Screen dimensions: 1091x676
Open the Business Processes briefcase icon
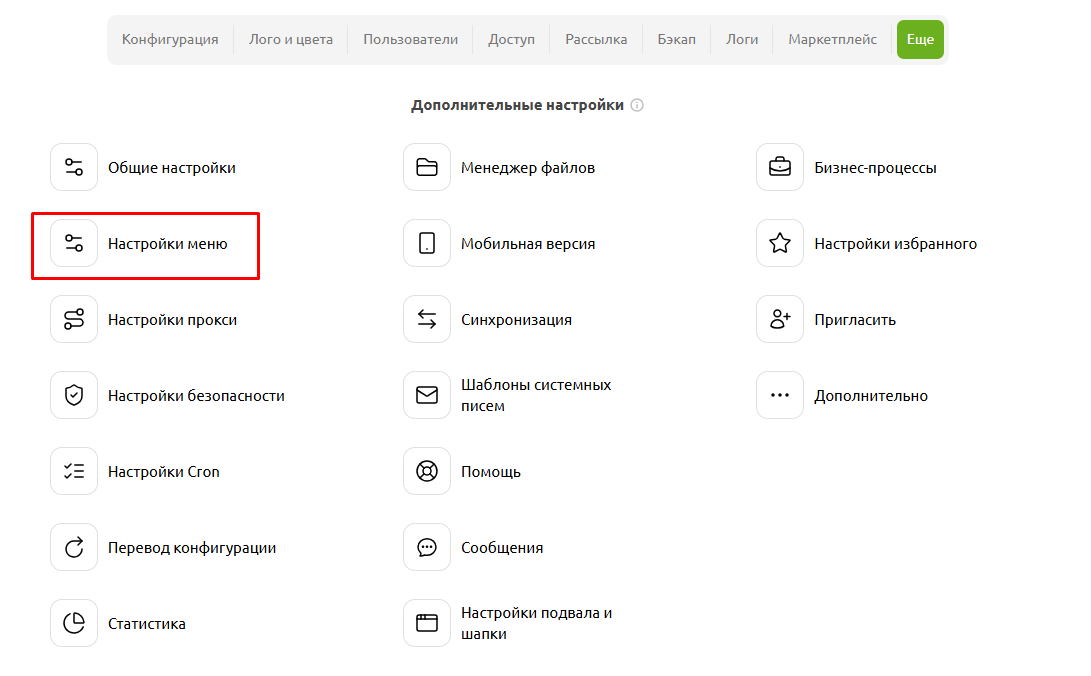point(780,167)
